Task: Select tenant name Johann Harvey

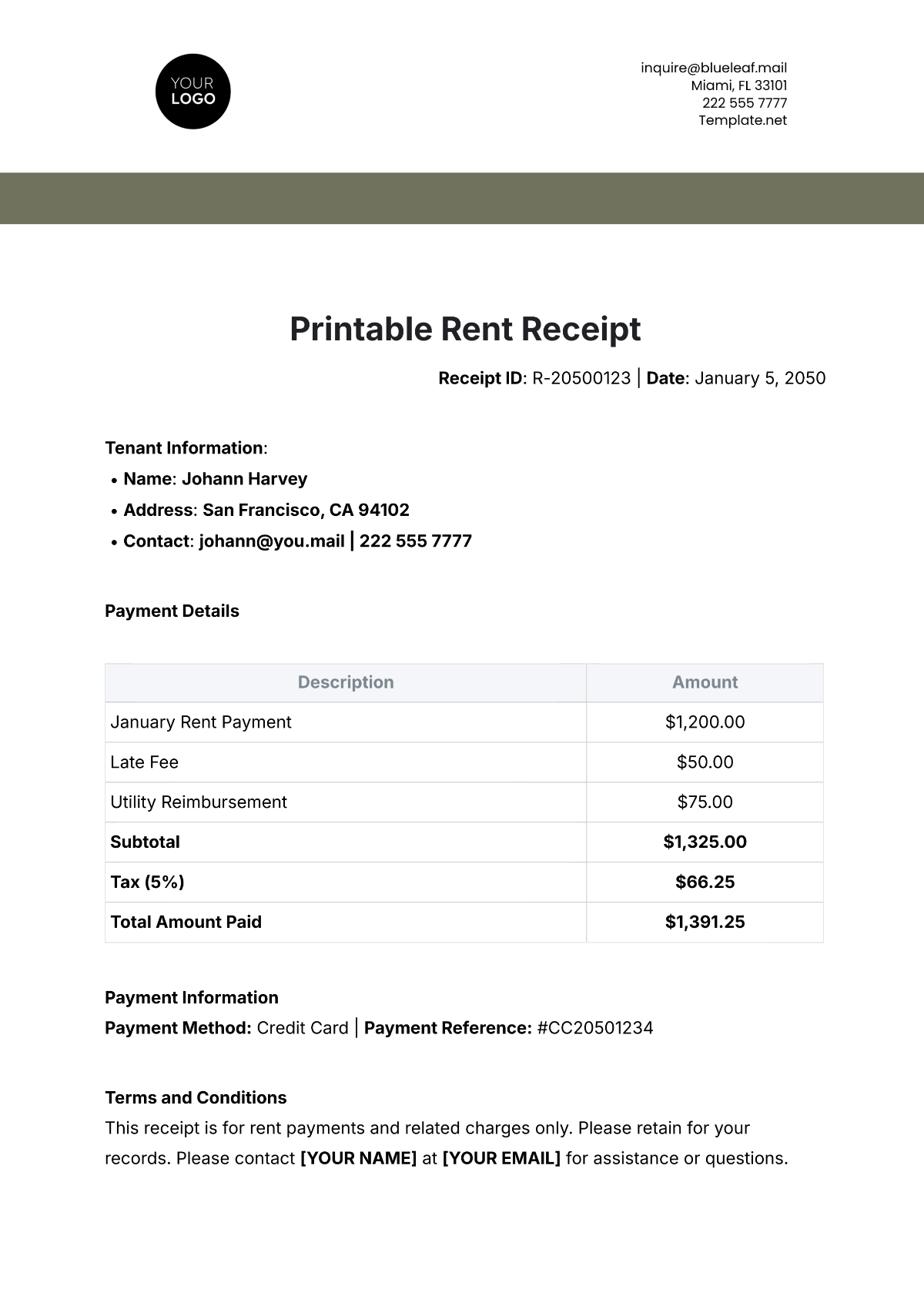Action: 244,479
